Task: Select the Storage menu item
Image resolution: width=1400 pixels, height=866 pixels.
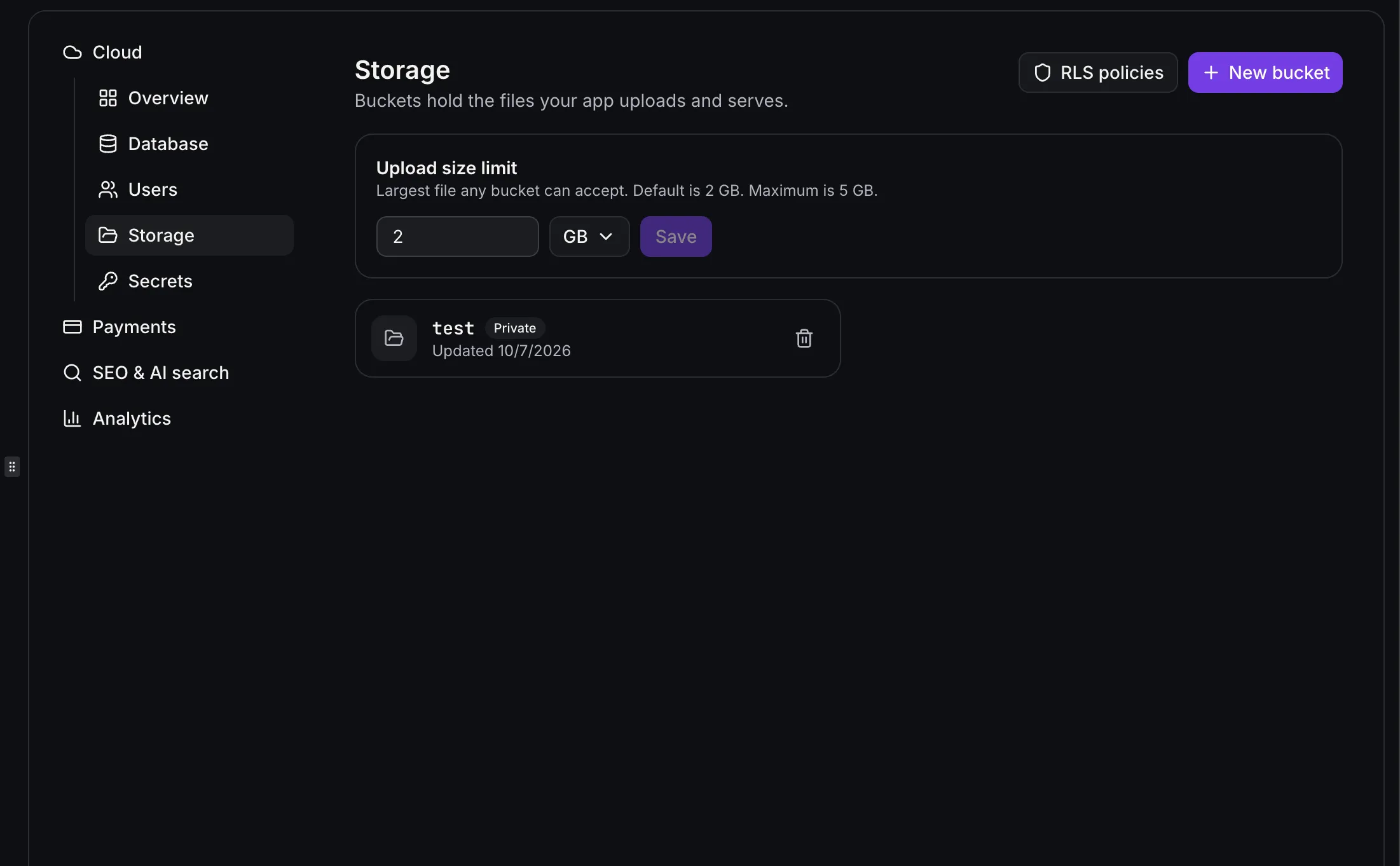Action: [189, 235]
